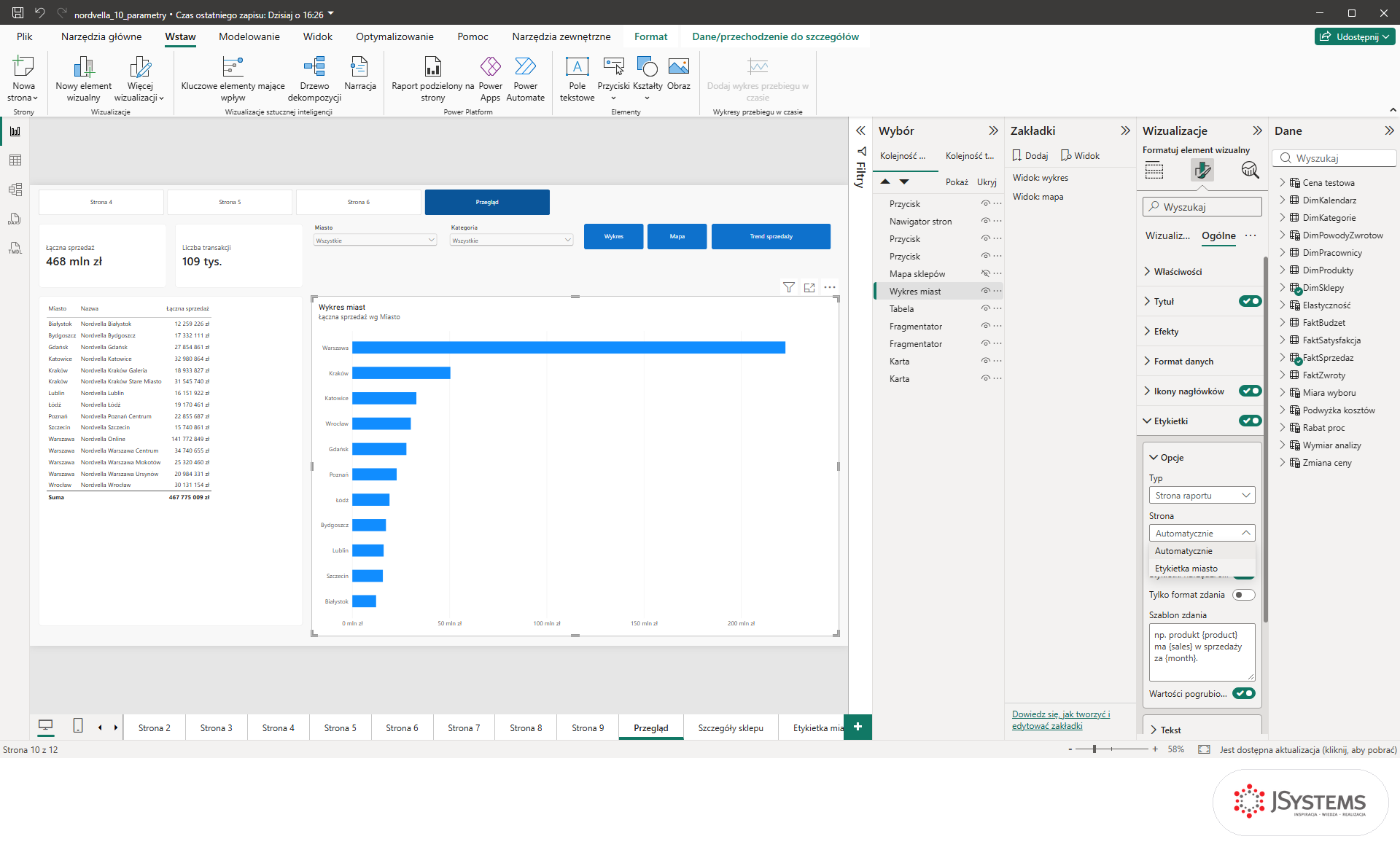The image size is (1400, 847).
Task: Insert a Text box element
Action: point(577,79)
